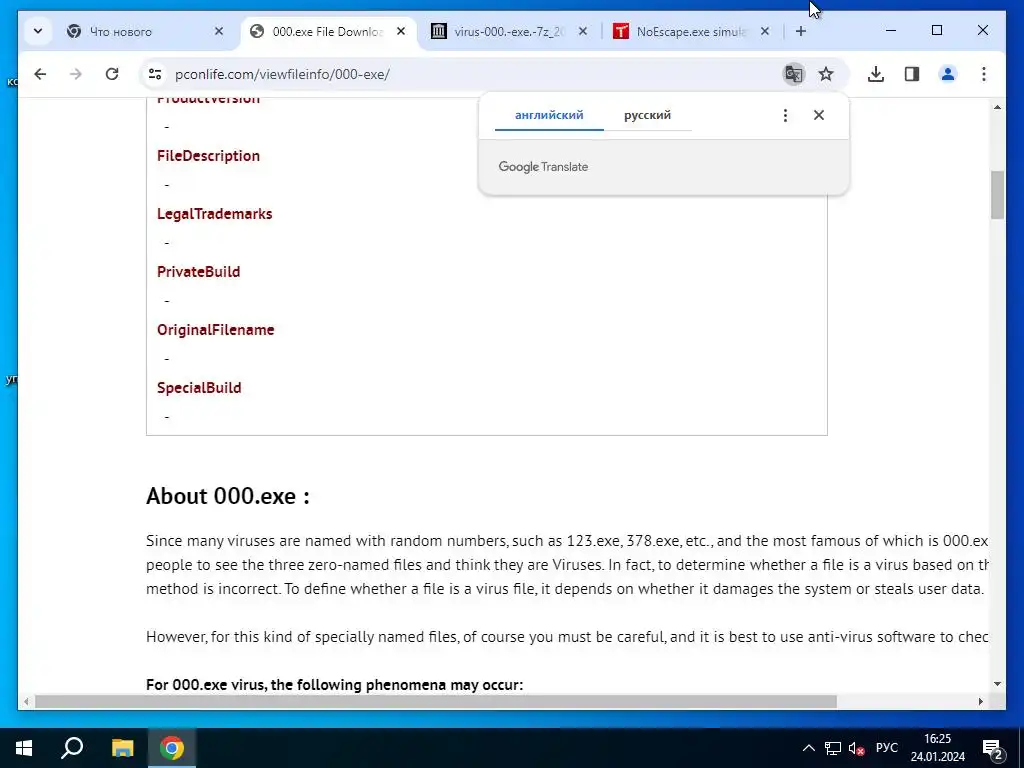Switch to the NoEscape.exe simulator tab
Image resolution: width=1024 pixels, height=768 pixels.
tap(691, 31)
